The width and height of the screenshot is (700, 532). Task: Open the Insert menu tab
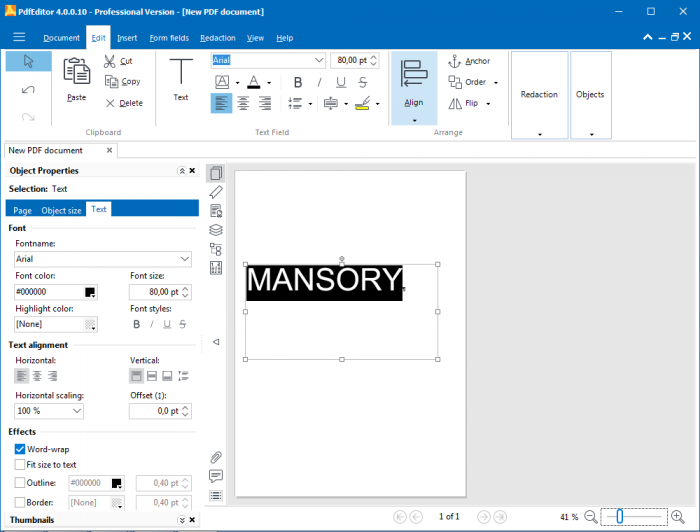tap(127, 38)
